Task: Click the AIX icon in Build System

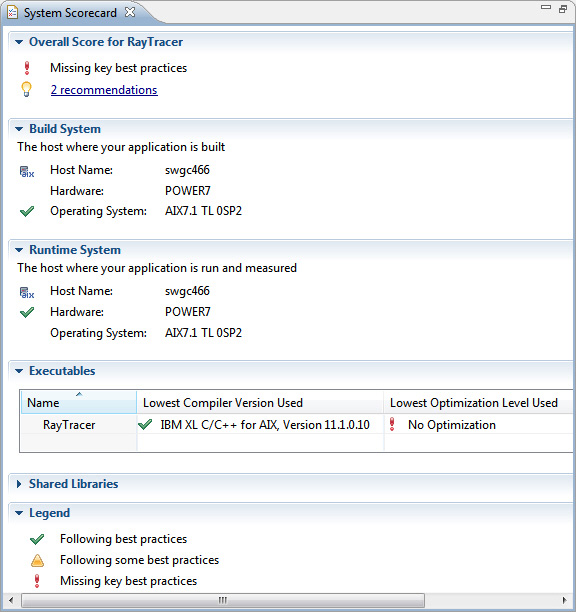Action: pos(27,172)
